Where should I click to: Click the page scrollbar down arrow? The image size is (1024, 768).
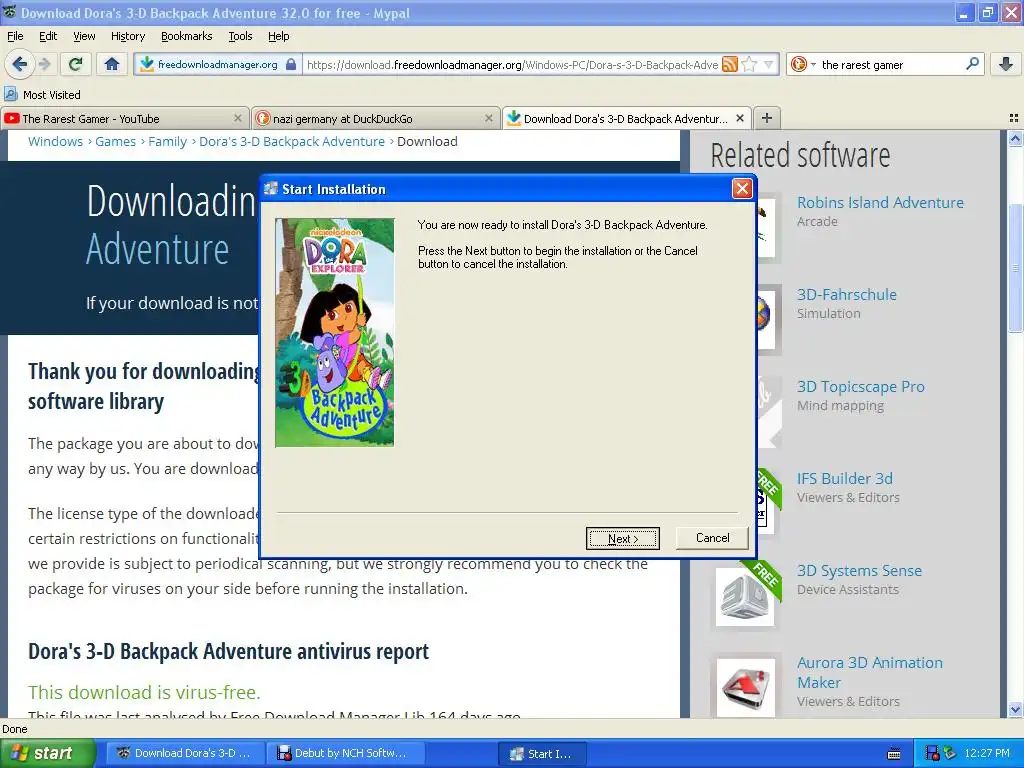click(1015, 709)
